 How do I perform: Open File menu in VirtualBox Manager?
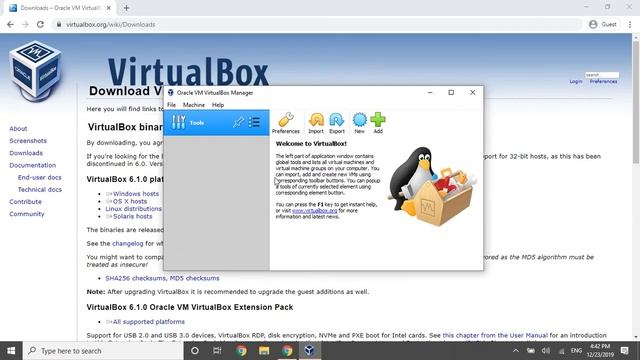pyautogui.click(x=171, y=105)
